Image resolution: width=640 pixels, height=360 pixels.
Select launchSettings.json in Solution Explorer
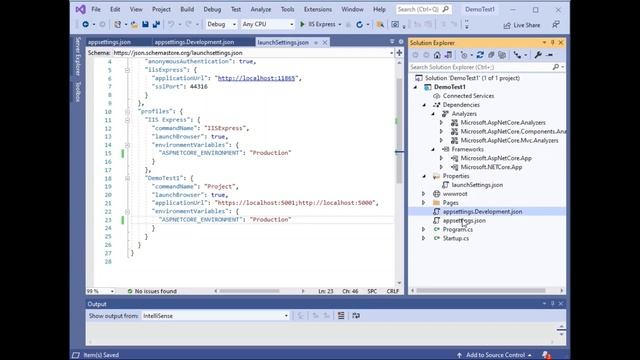pos(477,185)
